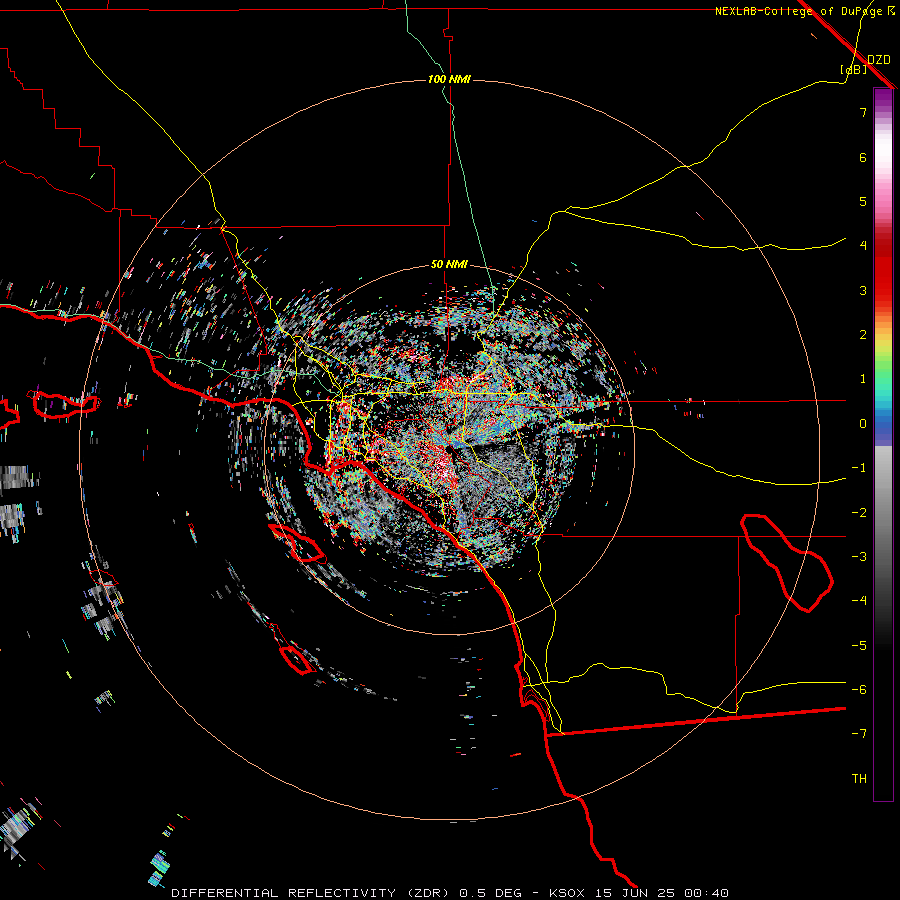The height and width of the screenshot is (900, 900).
Task: Click the 100 NMI range ring label
Action: (x=449, y=79)
